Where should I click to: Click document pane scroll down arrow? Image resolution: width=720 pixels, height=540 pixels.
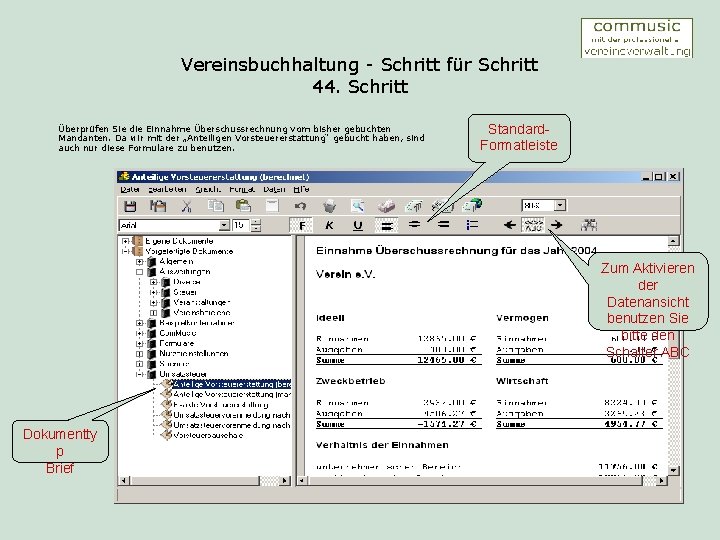[x=673, y=470]
